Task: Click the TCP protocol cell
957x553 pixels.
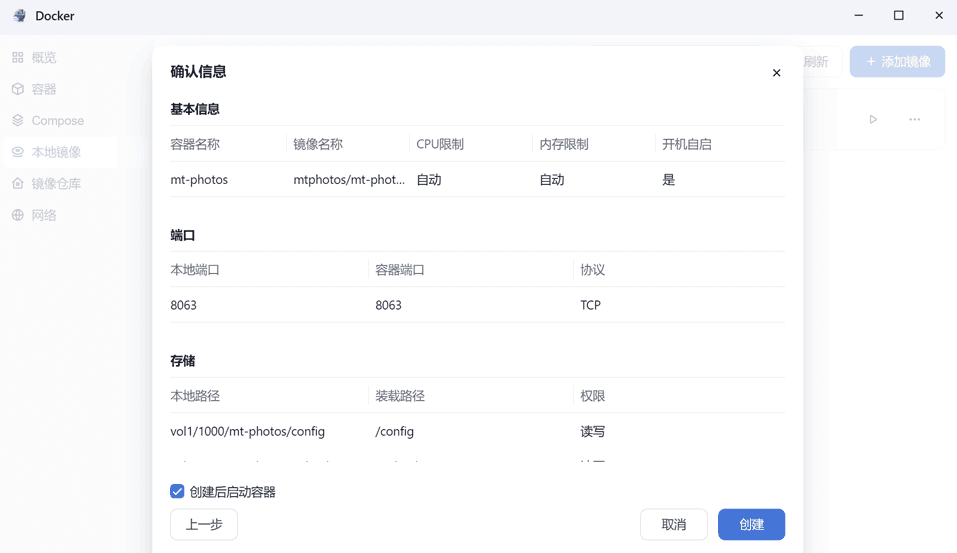Action: [590, 305]
